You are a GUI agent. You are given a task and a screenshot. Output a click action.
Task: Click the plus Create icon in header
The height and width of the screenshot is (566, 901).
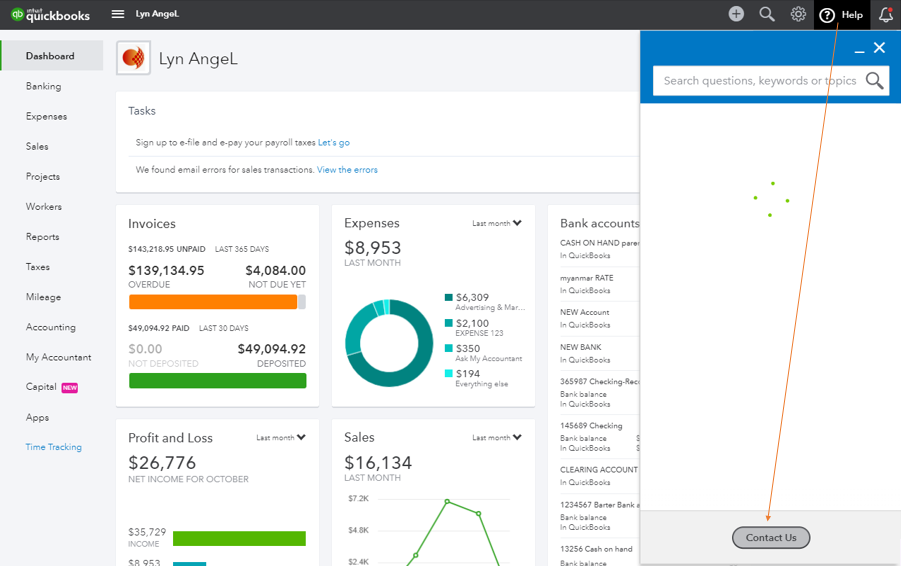click(736, 14)
